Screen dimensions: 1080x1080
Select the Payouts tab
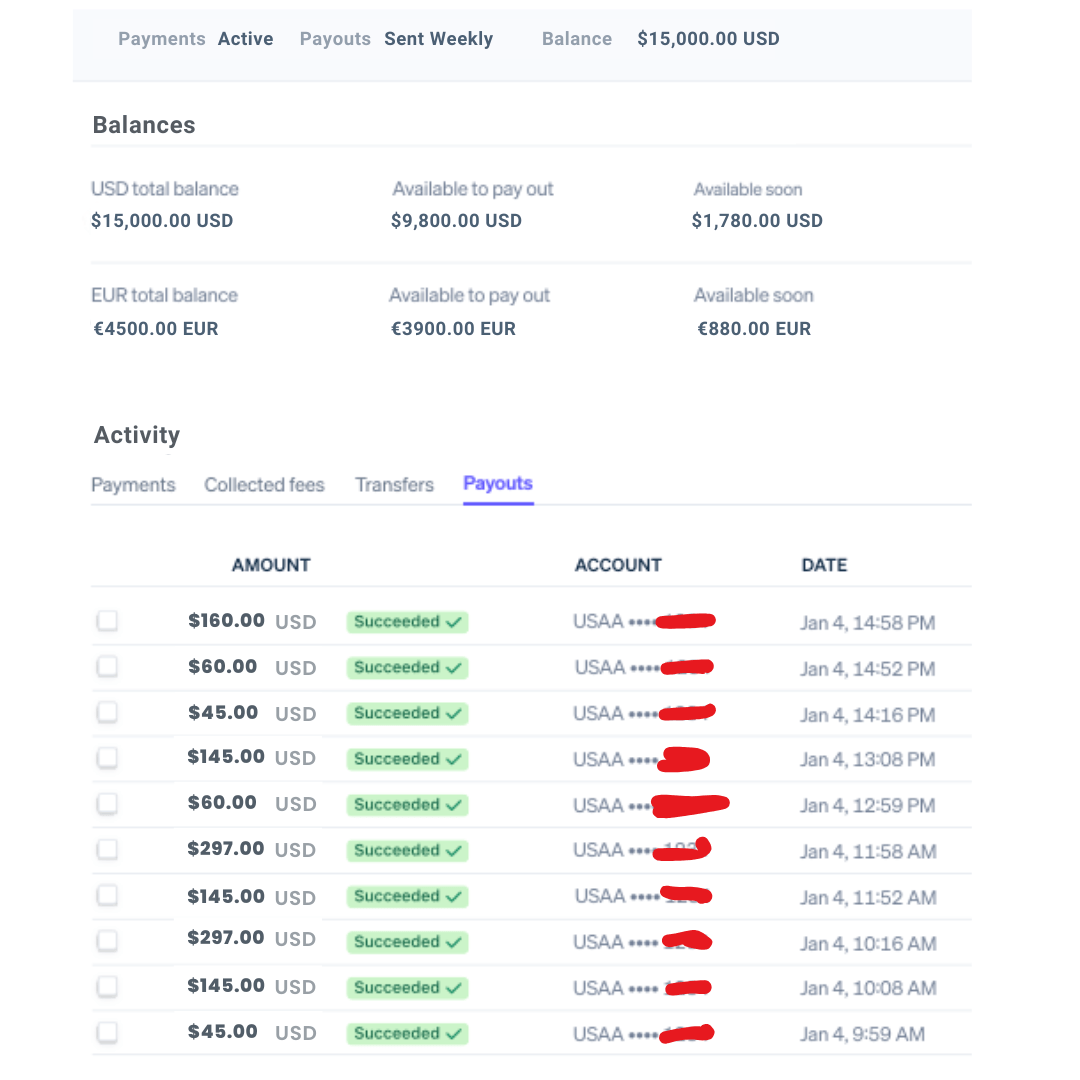pyautogui.click(x=498, y=484)
